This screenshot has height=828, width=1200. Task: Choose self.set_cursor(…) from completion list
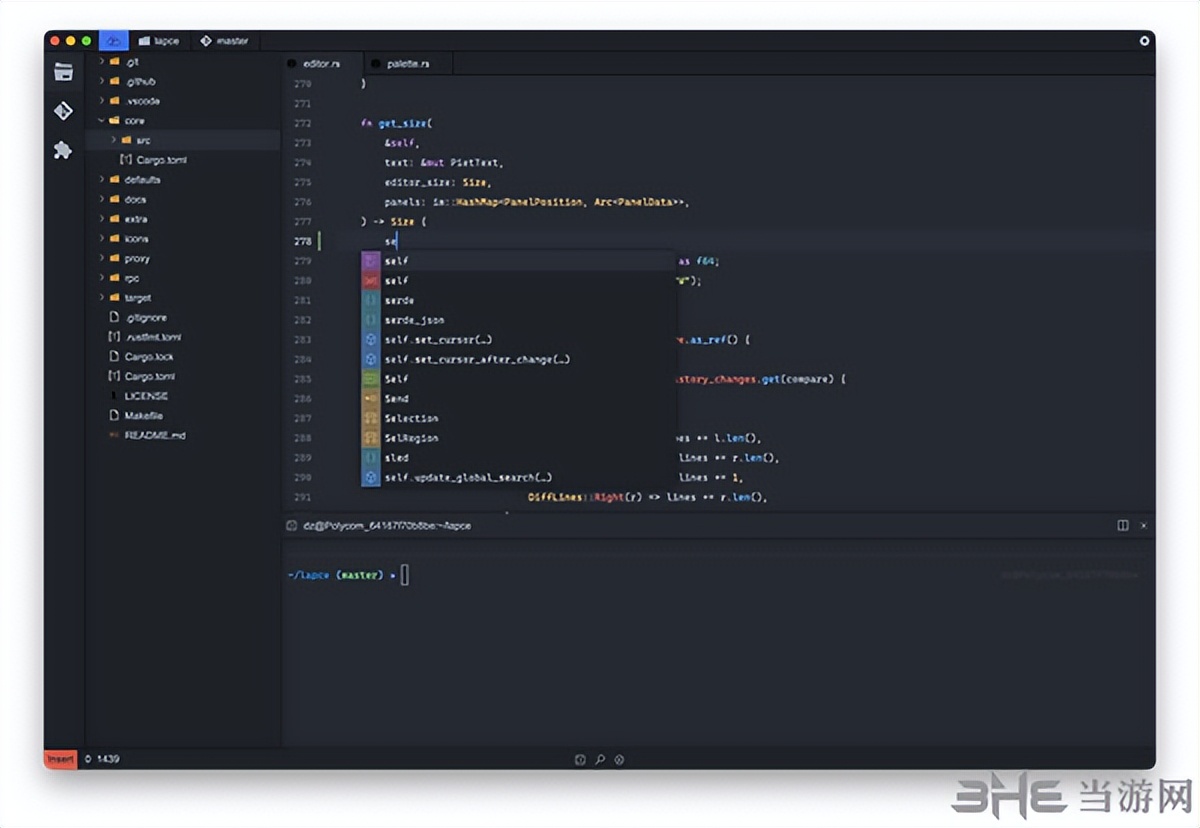click(518, 339)
